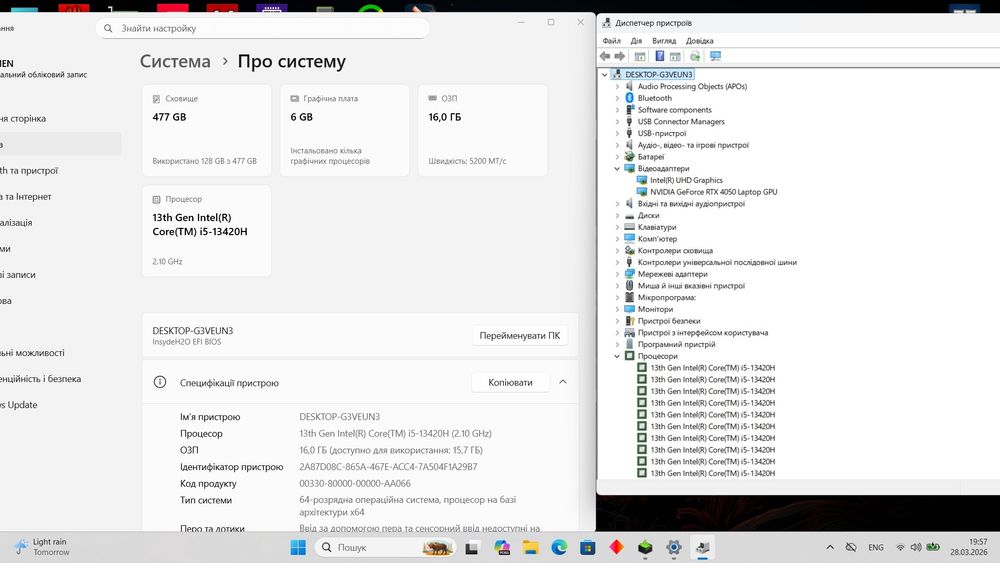Click the Копіювати button
The image size is (1000, 563).
(510, 383)
